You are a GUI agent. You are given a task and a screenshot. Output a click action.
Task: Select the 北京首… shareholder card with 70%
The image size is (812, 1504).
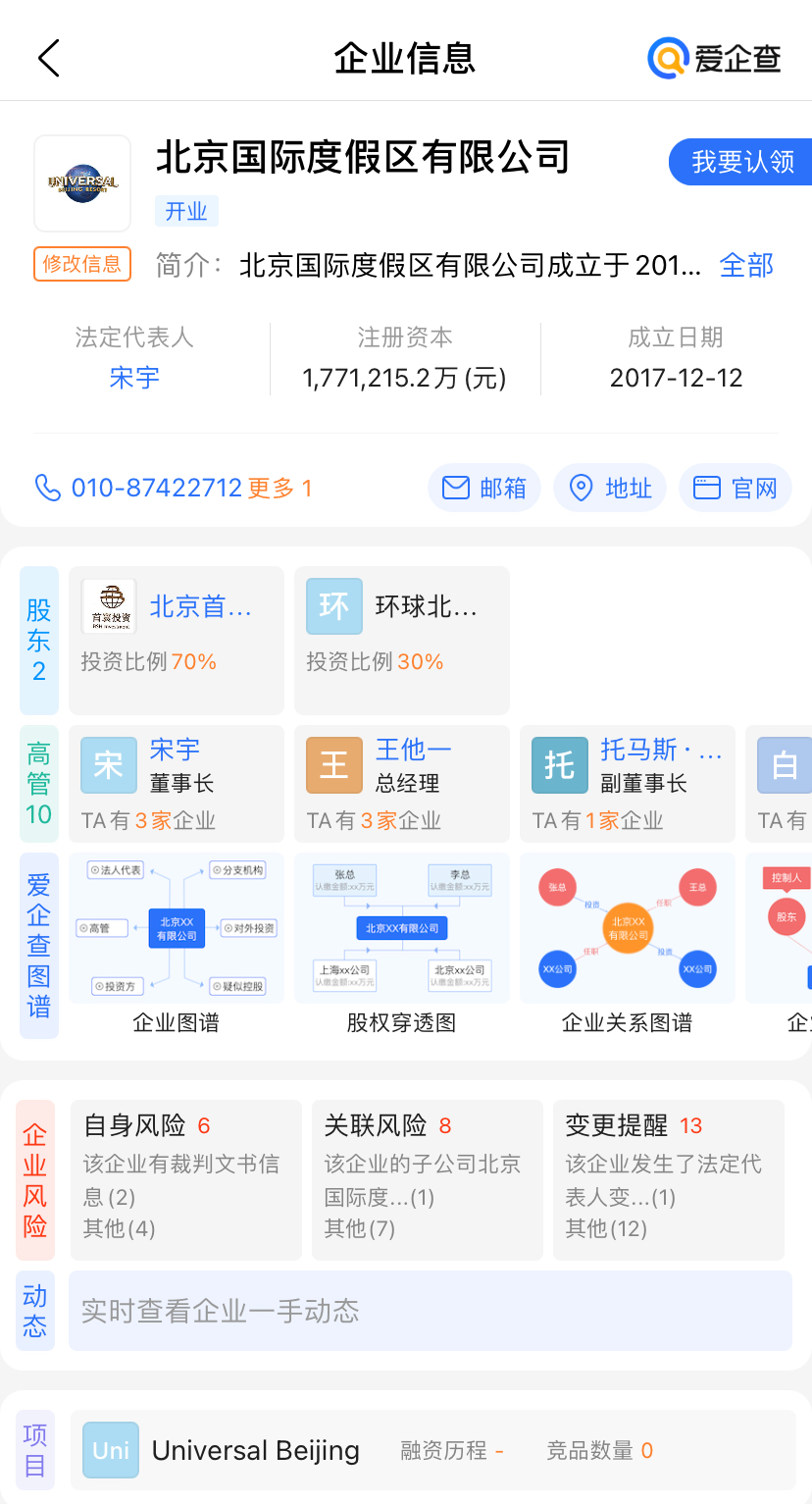coord(177,640)
